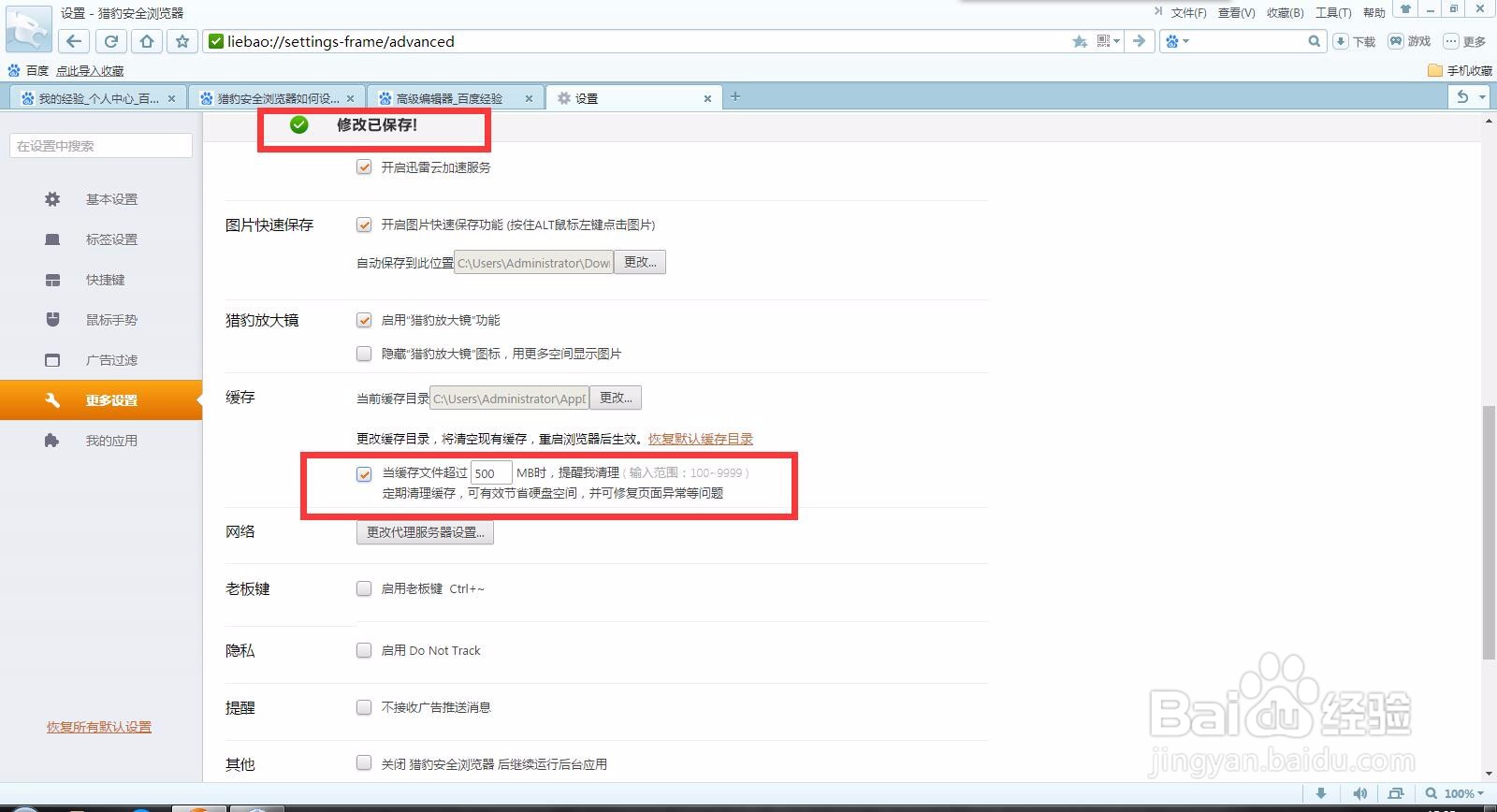The image size is (1497, 812).
Task: Close the 高级编辑器_百度经验 tab
Action: point(529,98)
